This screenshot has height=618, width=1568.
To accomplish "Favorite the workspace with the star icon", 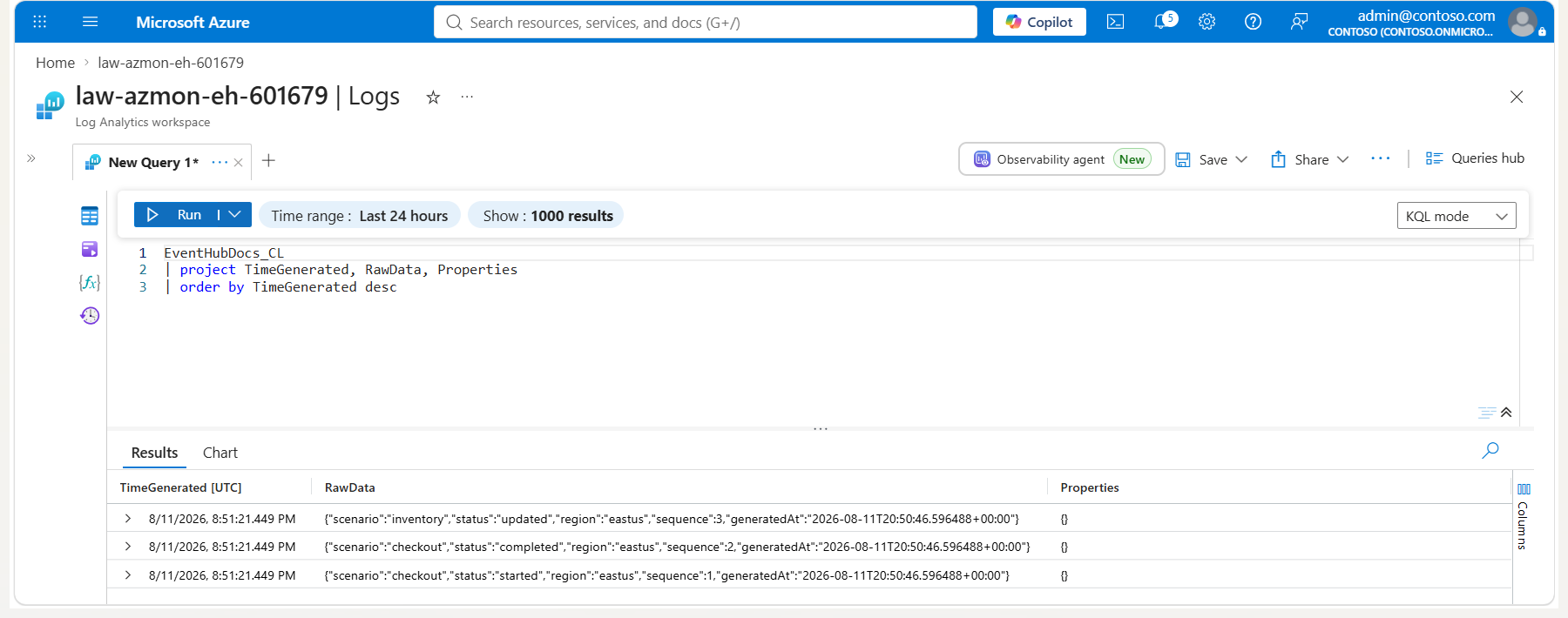I will coord(433,97).
